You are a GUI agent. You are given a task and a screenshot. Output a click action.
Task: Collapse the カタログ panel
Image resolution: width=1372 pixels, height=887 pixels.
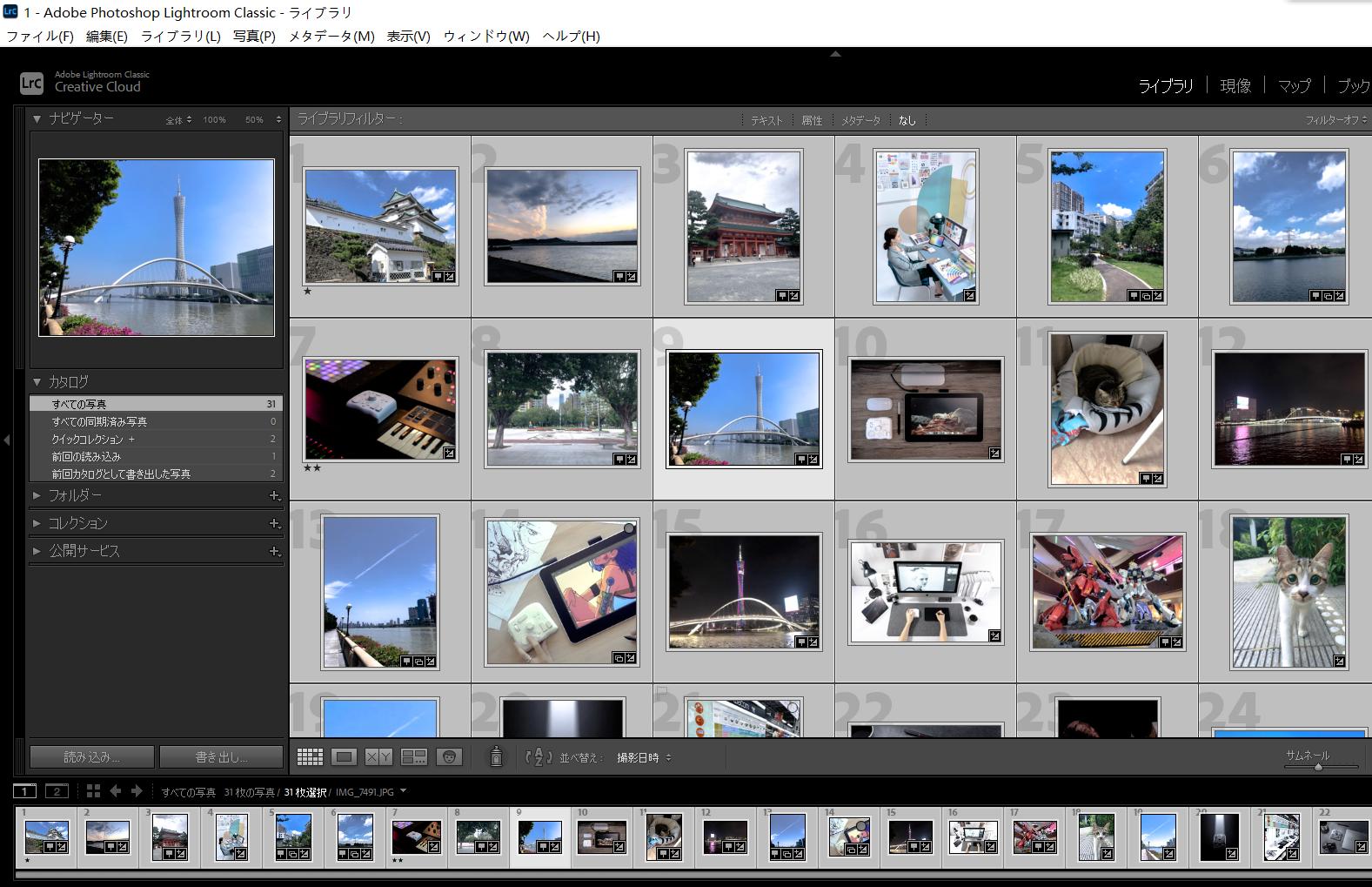(37, 381)
